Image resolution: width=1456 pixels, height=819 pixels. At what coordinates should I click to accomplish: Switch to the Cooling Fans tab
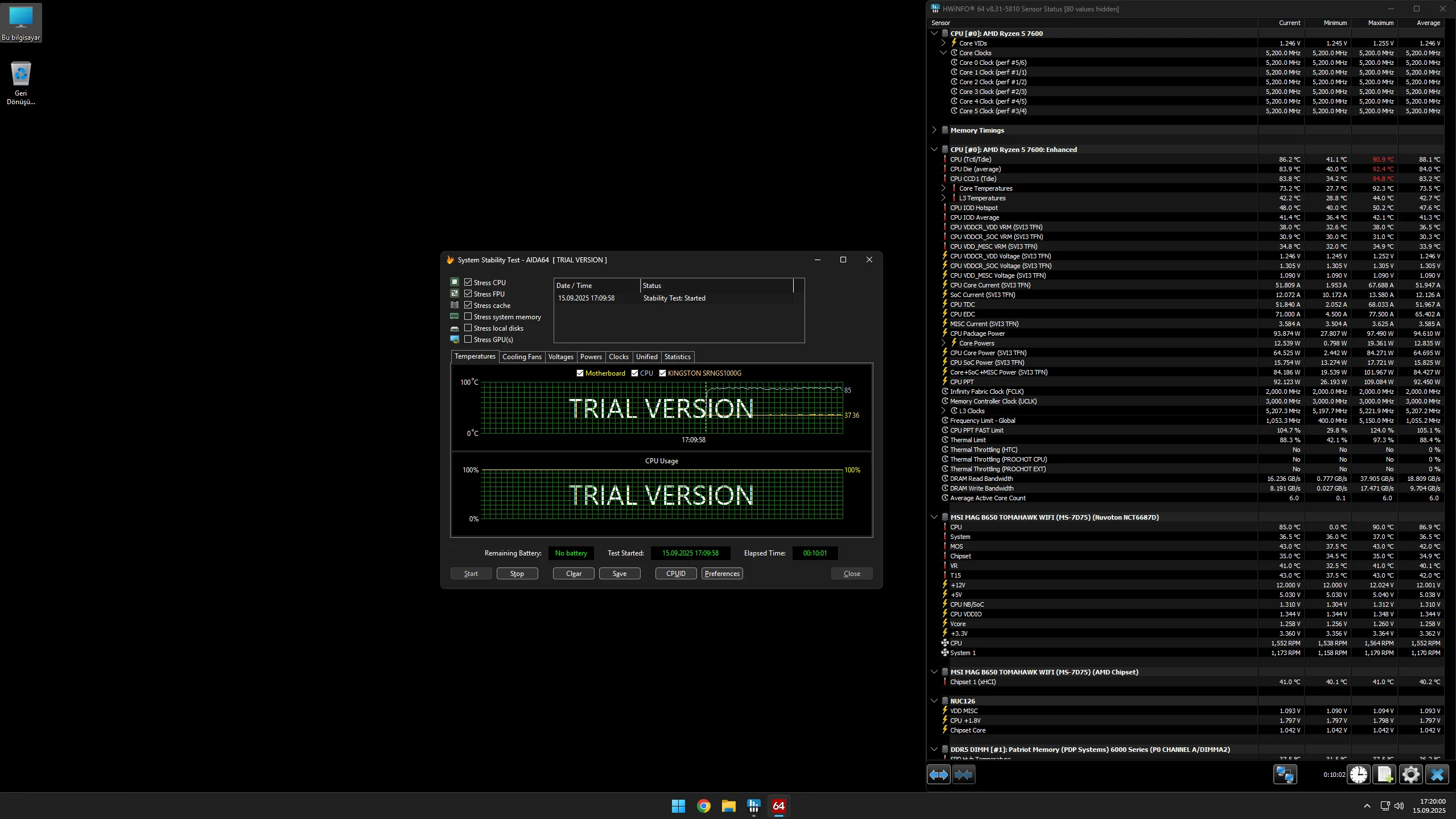click(x=521, y=357)
